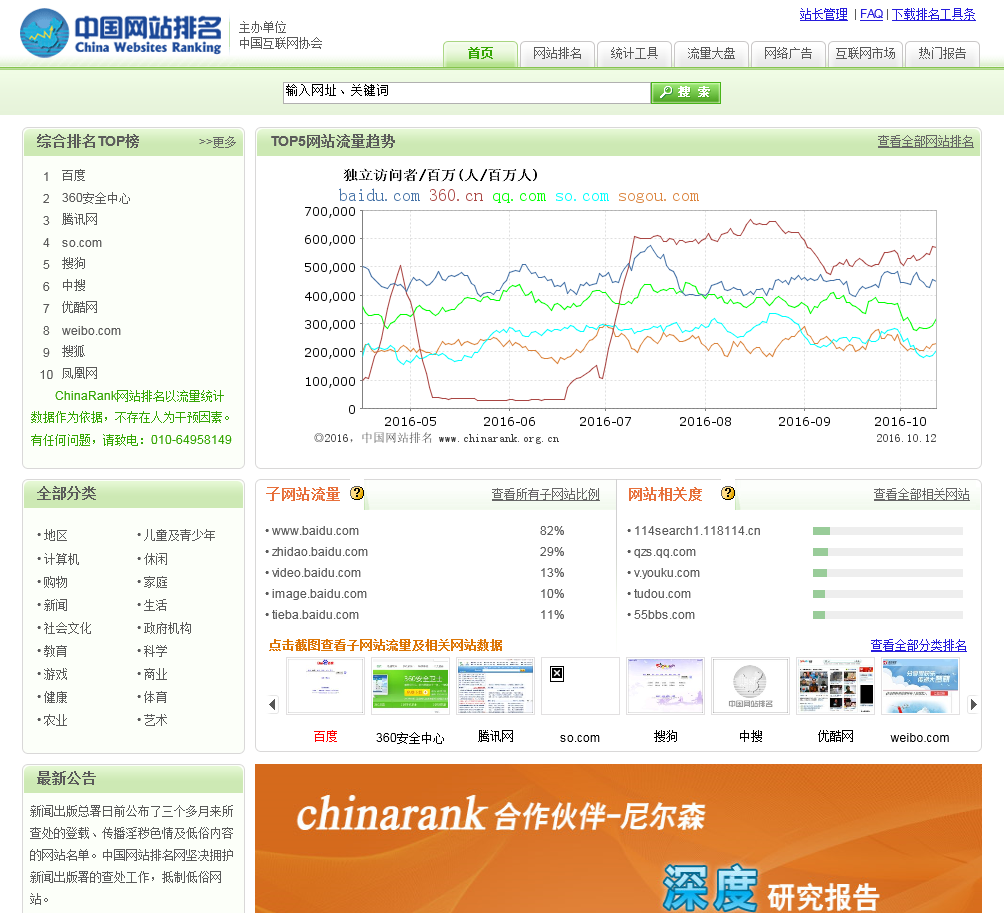
Task: Open the 儿童及青少年 category
Action: pyautogui.click(x=179, y=535)
